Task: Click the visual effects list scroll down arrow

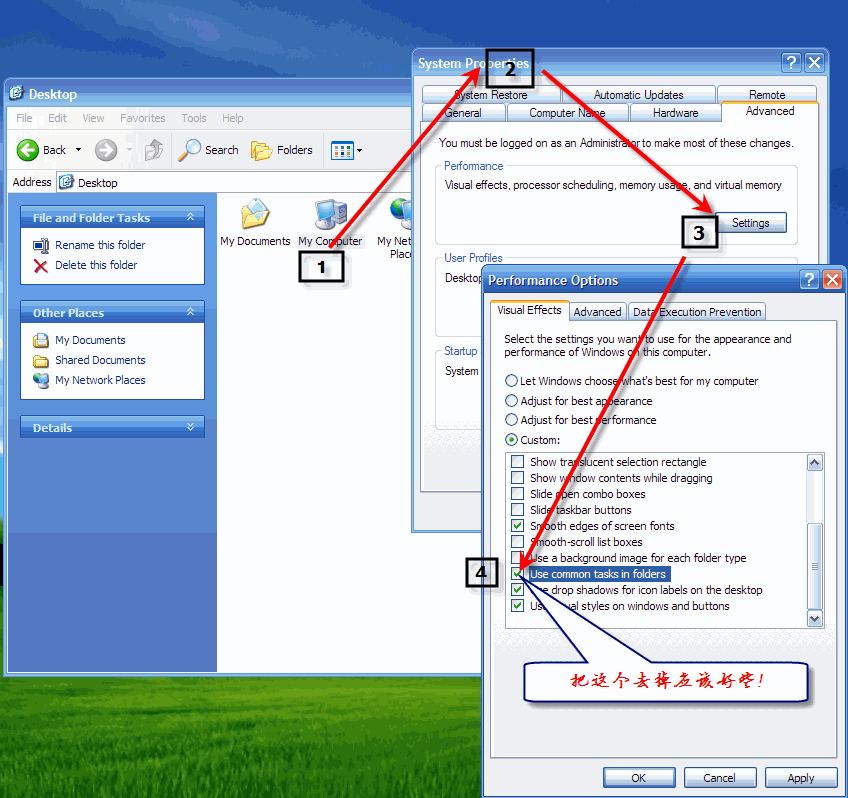Action: tap(814, 619)
